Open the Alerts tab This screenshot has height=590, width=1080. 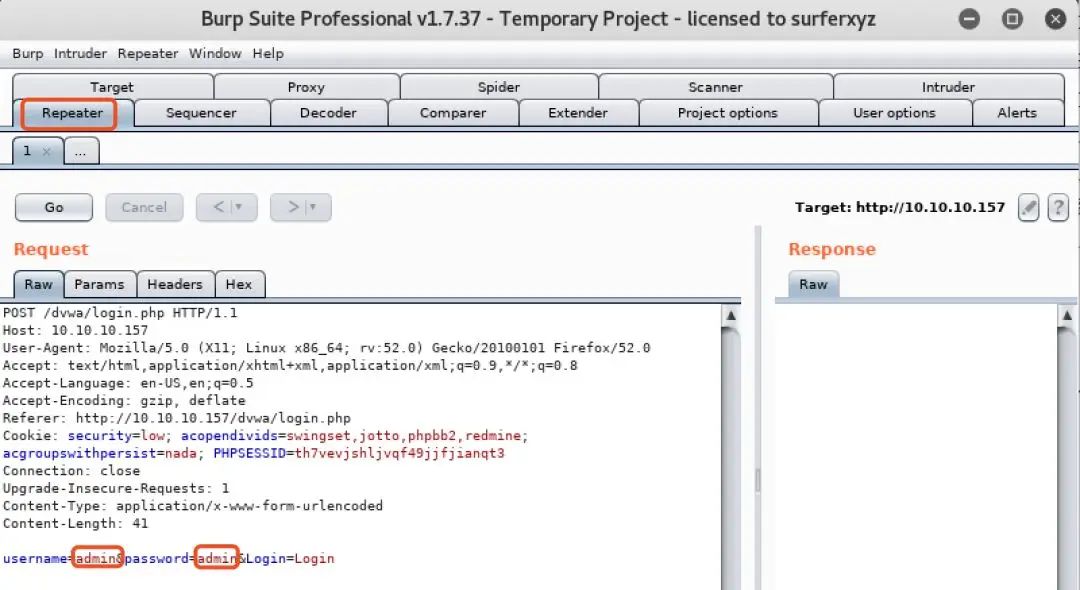click(1017, 113)
